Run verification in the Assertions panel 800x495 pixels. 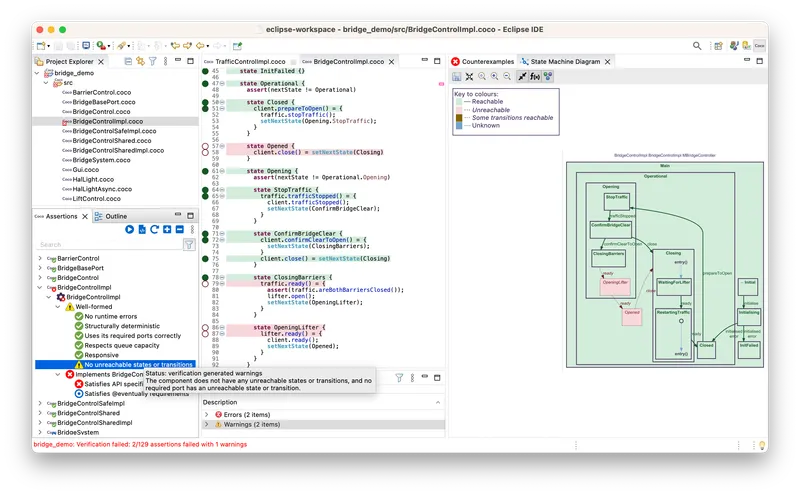click(130, 230)
